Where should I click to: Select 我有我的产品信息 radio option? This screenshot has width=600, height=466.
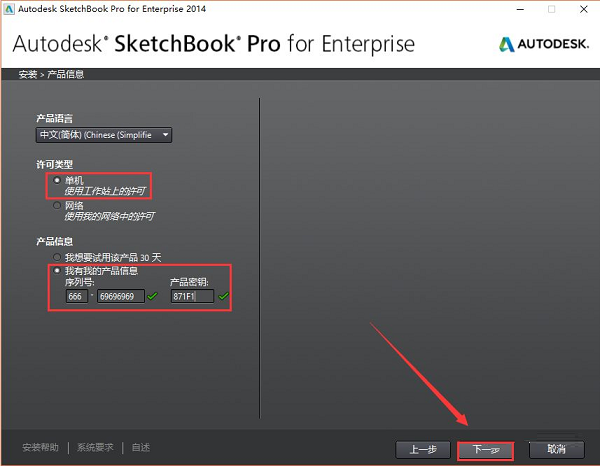(57, 270)
